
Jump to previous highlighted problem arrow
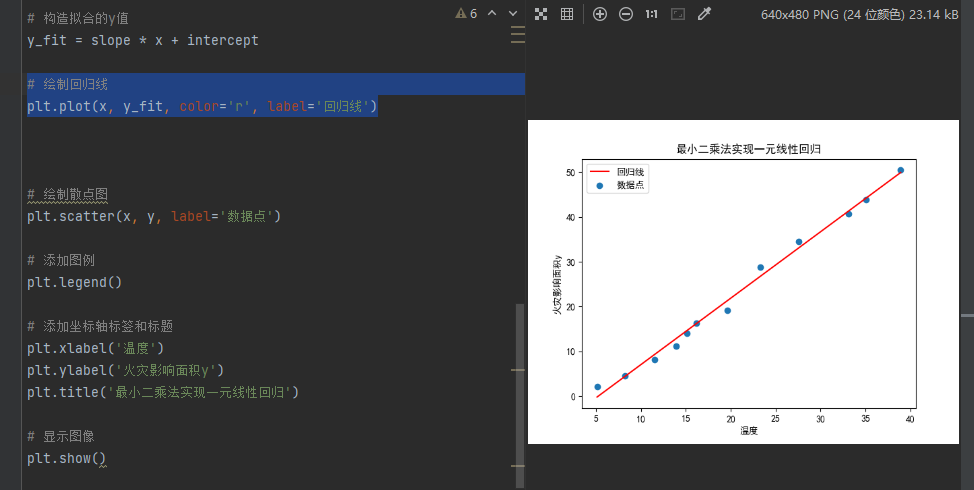tap(492, 14)
